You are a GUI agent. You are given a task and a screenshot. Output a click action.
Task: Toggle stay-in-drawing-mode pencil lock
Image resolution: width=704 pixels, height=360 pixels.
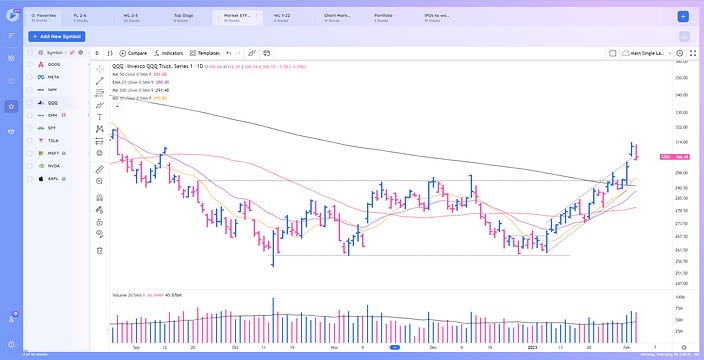pyautogui.click(x=100, y=210)
